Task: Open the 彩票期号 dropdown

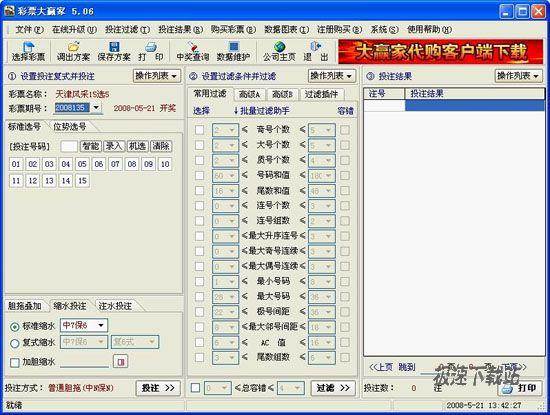Action: pyautogui.click(x=96, y=107)
